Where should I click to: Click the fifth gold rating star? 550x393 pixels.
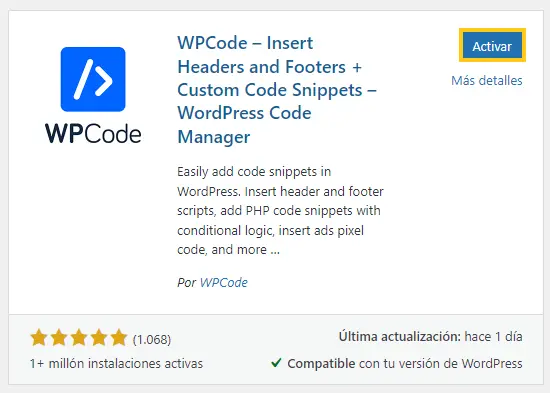point(119,338)
